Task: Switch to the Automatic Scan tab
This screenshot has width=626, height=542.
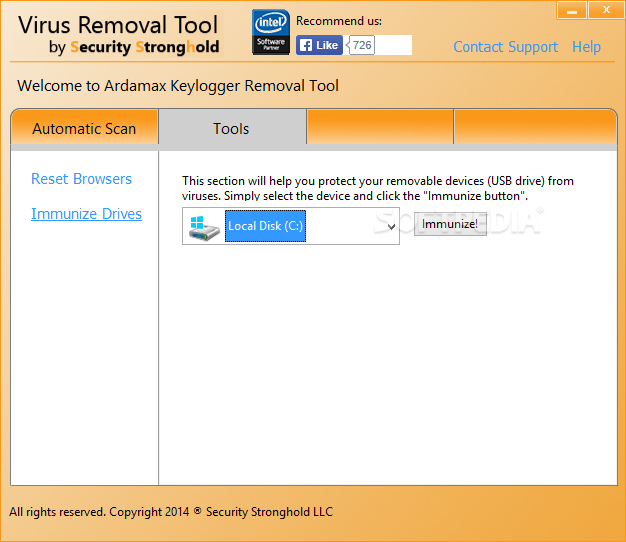Action: coord(84,129)
